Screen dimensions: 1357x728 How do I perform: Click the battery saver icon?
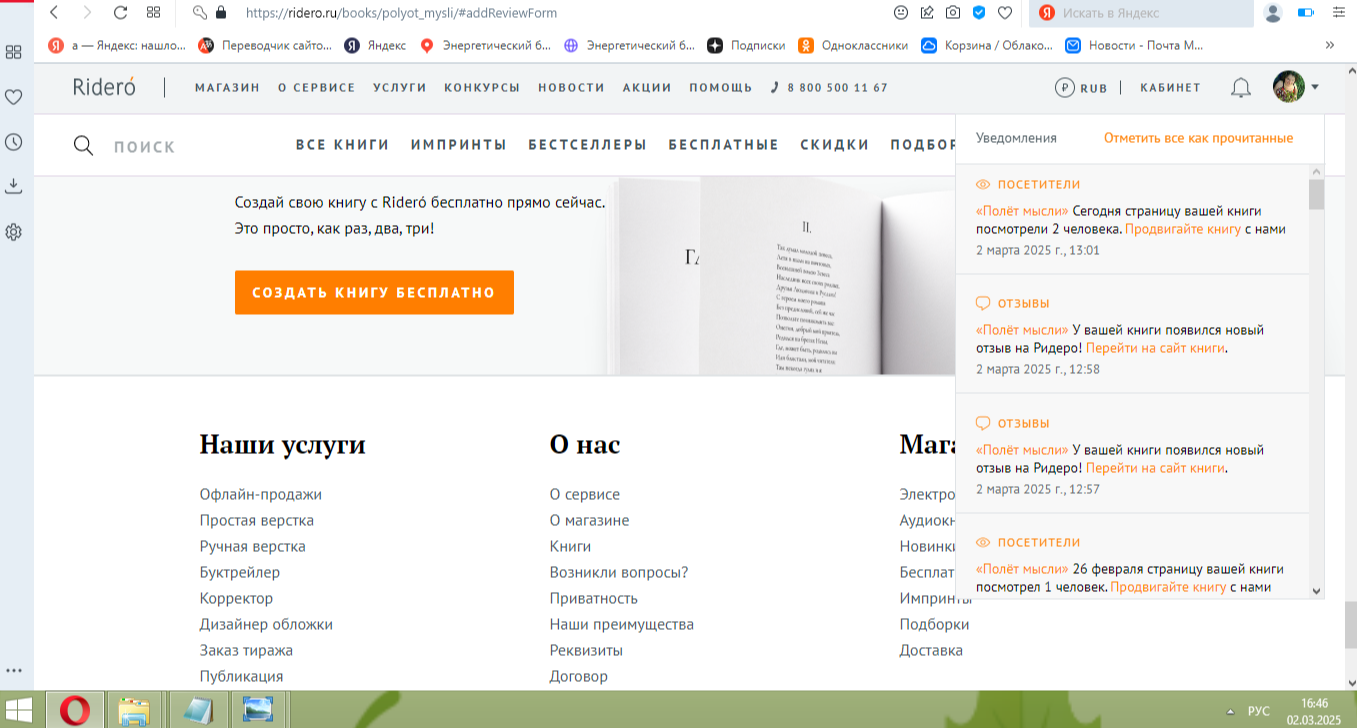point(1305,13)
